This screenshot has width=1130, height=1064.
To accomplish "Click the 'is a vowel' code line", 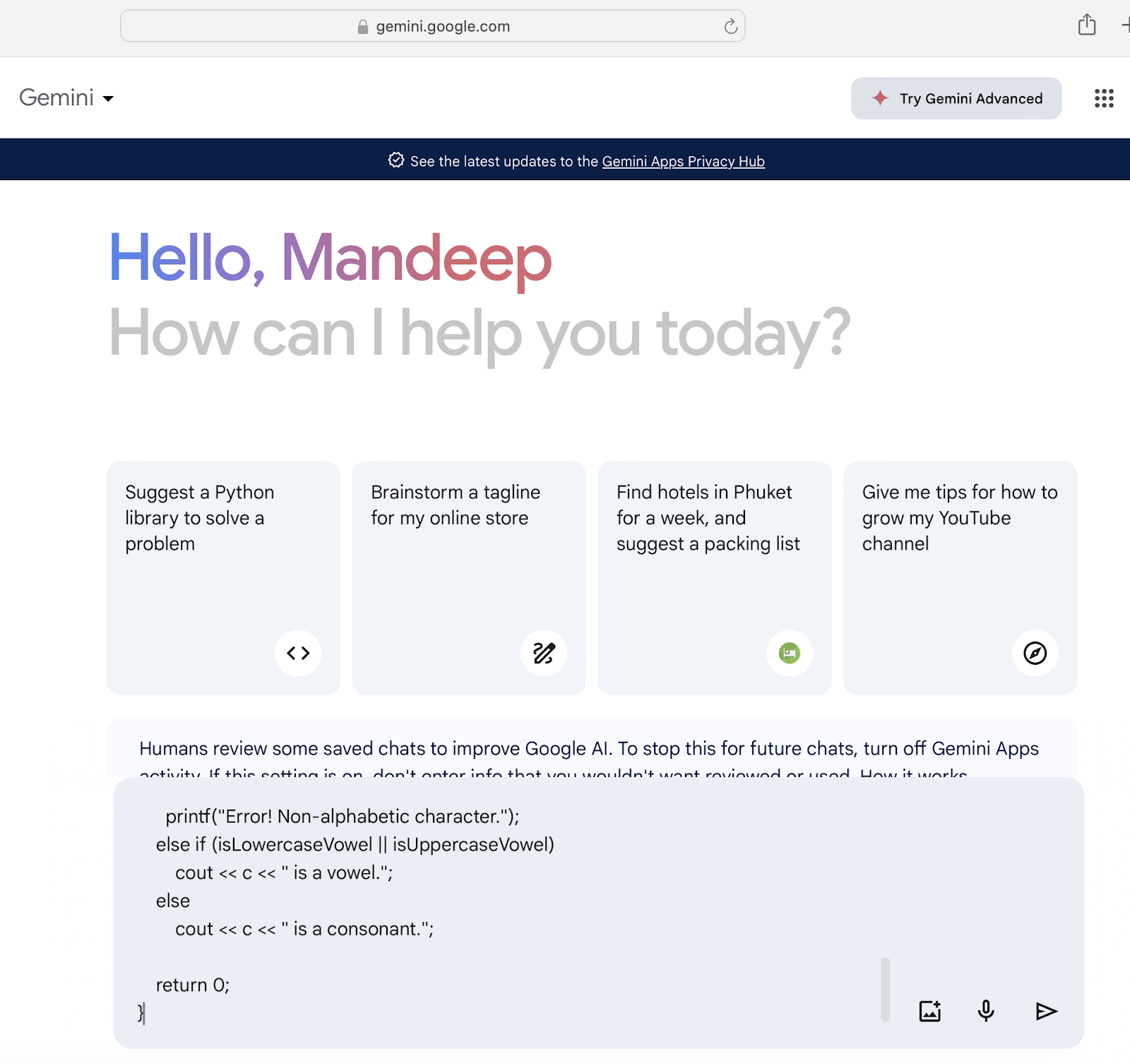I will [x=284, y=873].
